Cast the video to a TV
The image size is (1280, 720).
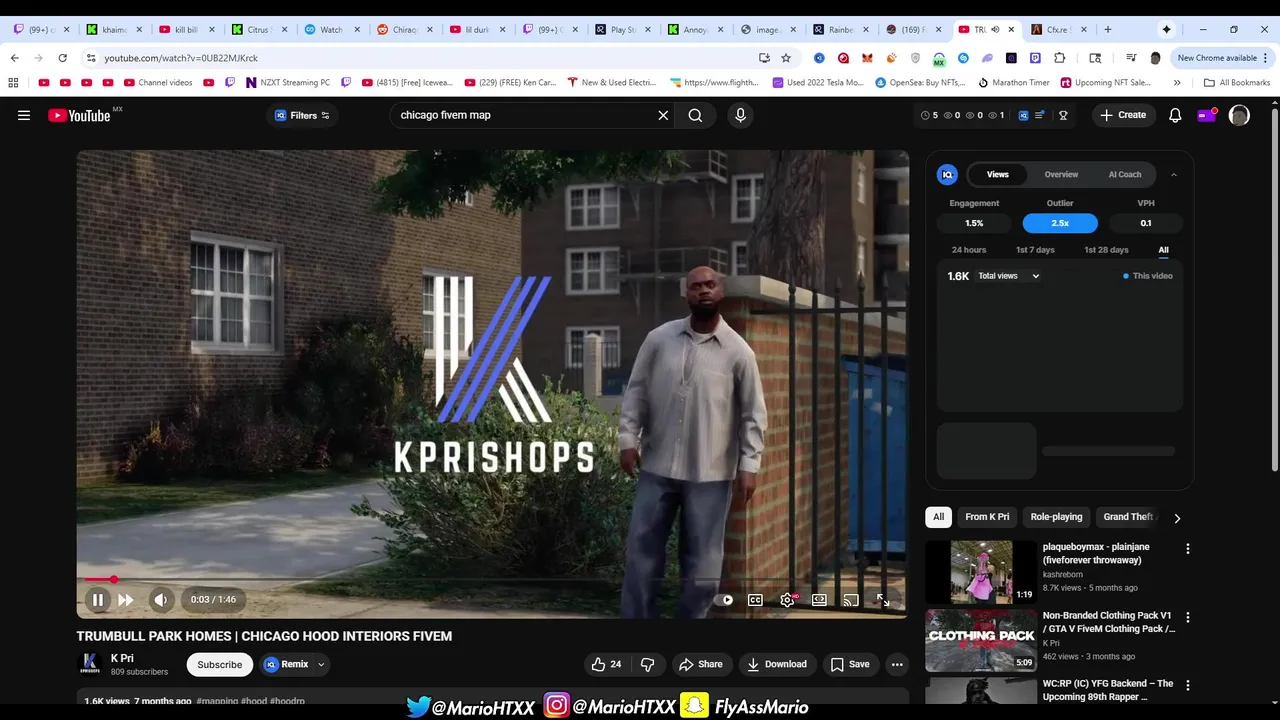(851, 600)
